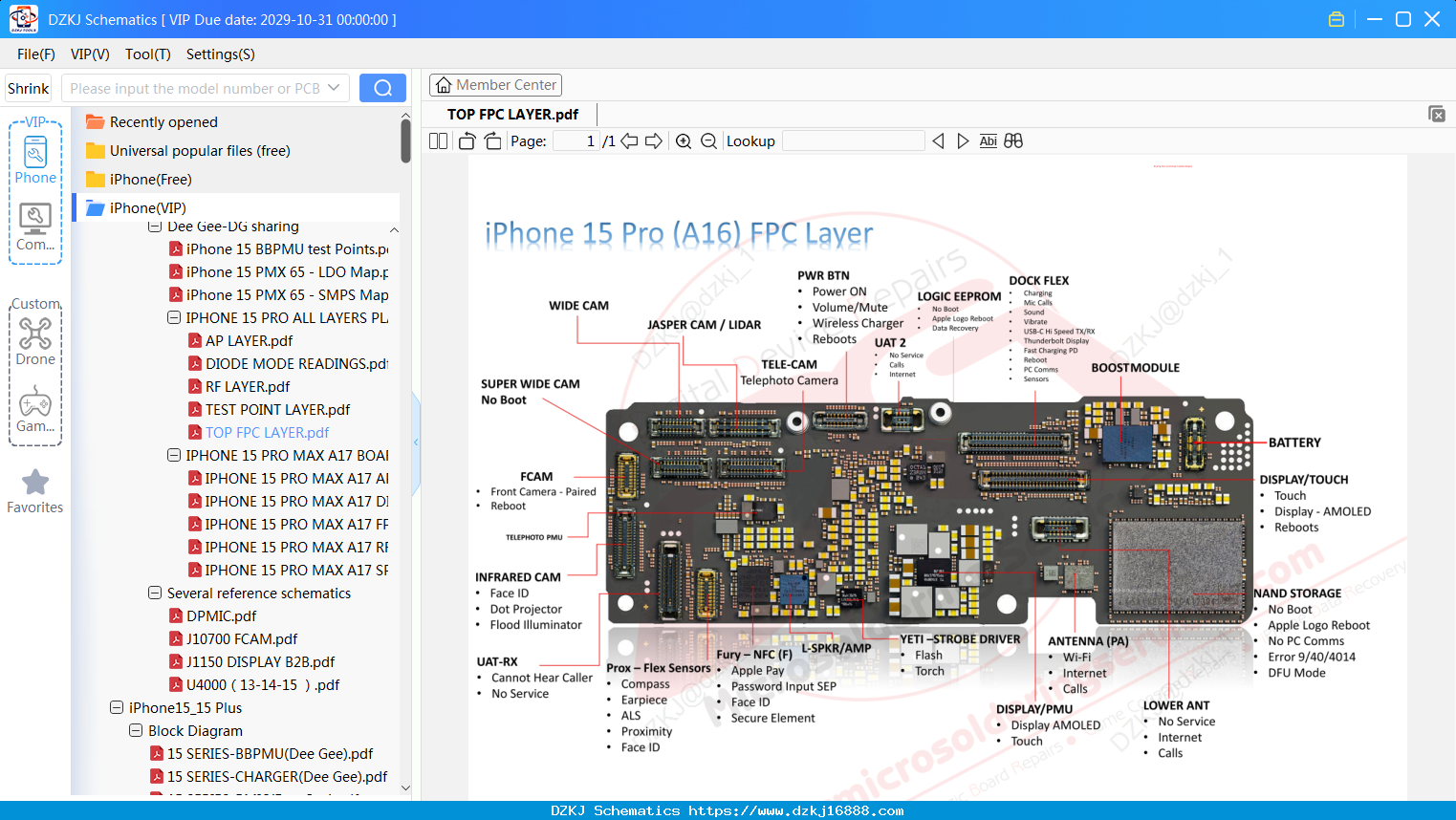Zoom in on the PDF
The height and width of the screenshot is (820, 1456).
click(x=684, y=140)
